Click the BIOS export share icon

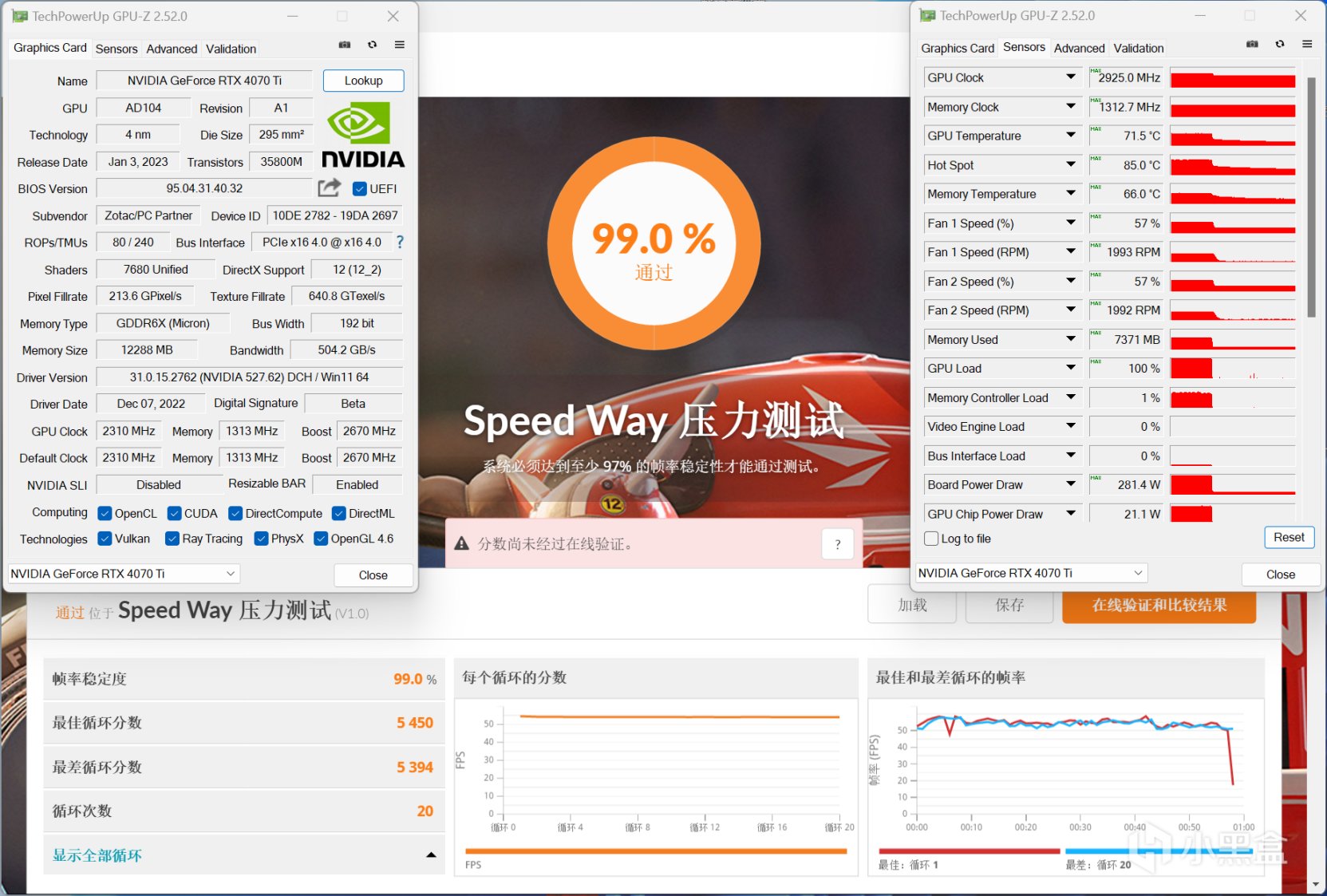click(x=329, y=187)
